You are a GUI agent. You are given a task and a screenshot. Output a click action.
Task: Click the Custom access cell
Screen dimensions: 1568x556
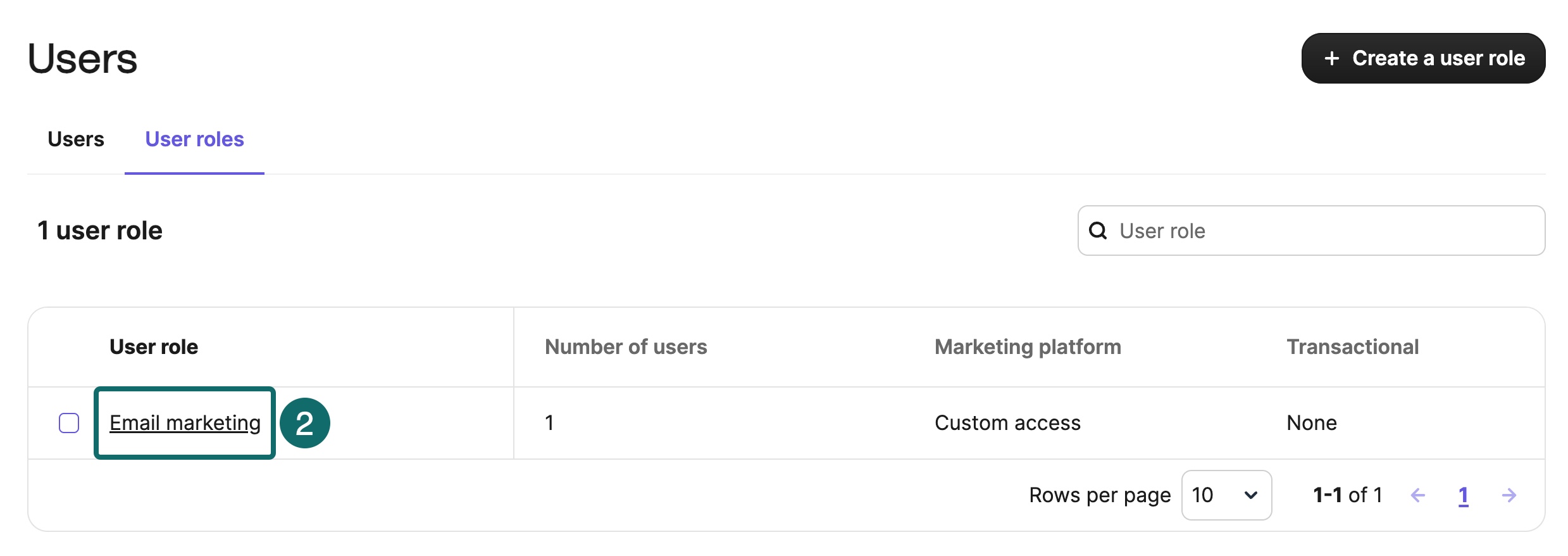point(1007,423)
